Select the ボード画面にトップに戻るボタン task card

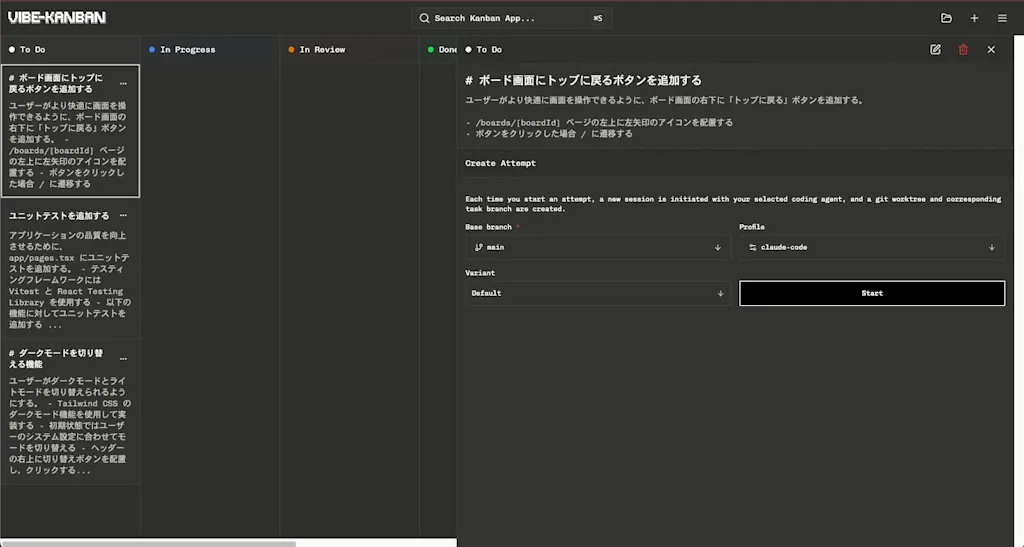click(71, 131)
